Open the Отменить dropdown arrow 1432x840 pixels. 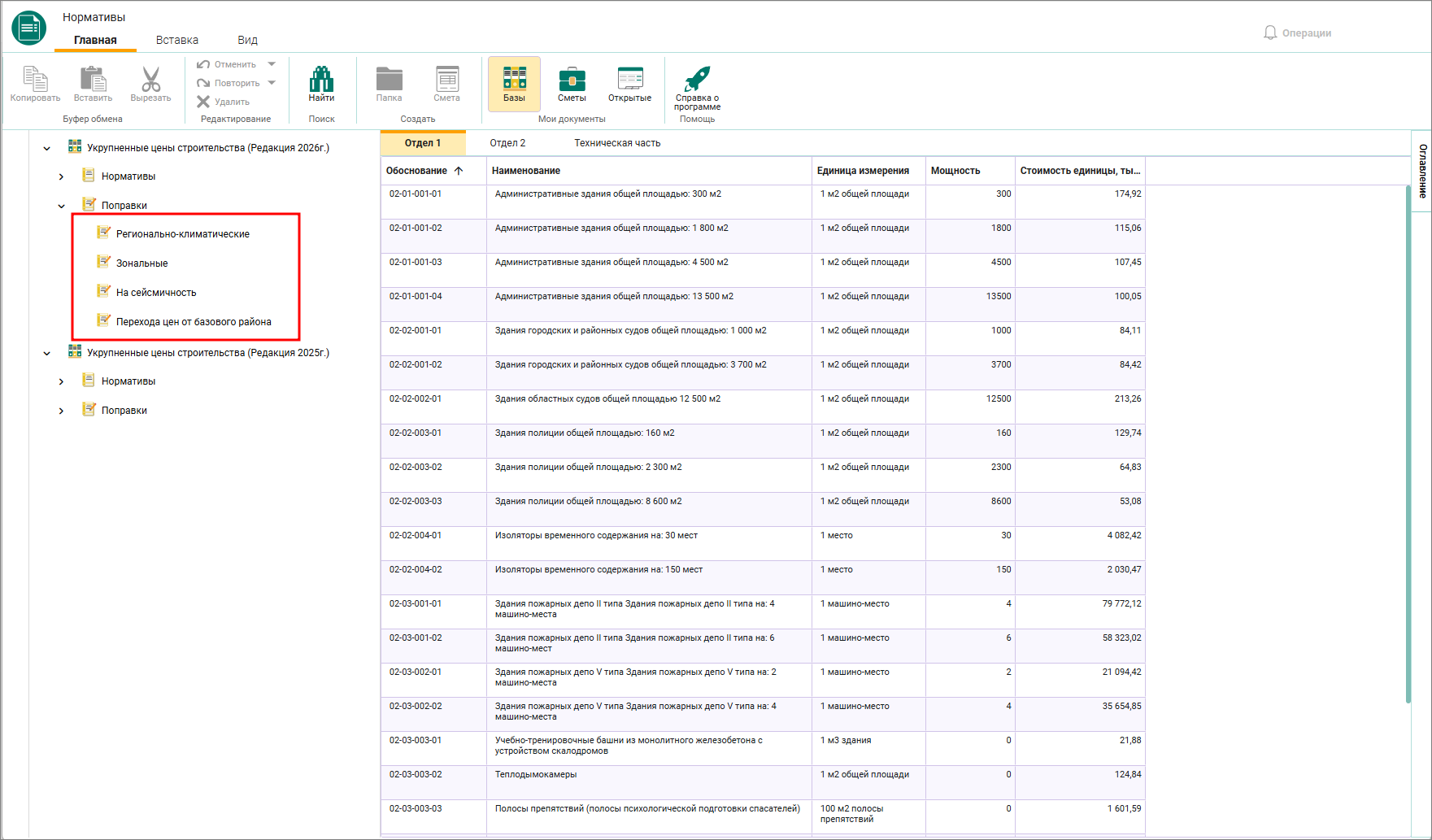pyautogui.click(x=272, y=64)
